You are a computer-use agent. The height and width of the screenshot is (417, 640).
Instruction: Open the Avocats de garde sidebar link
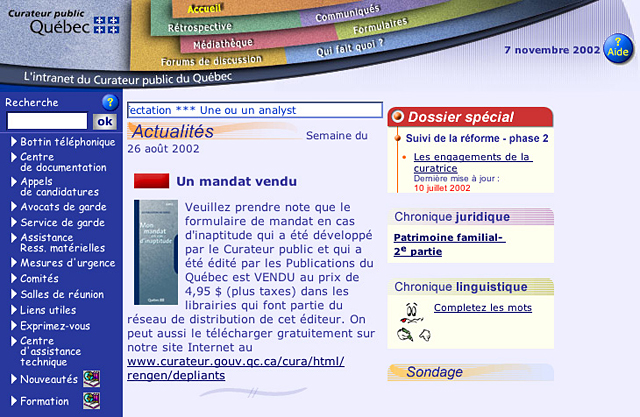tap(63, 207)
